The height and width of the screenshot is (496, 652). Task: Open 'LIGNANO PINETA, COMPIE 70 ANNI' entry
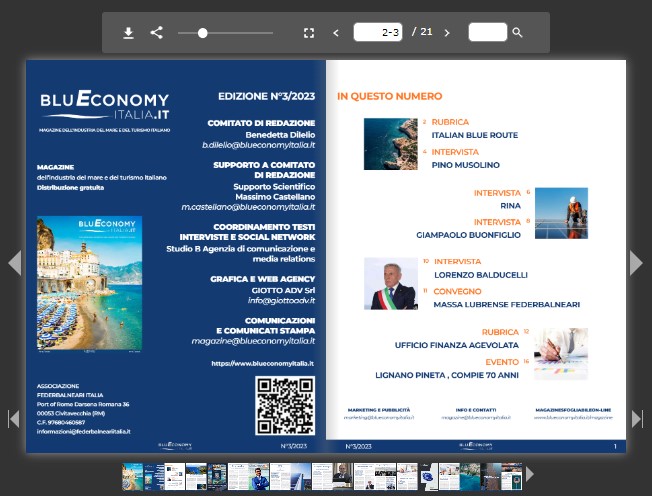(447, 375)
